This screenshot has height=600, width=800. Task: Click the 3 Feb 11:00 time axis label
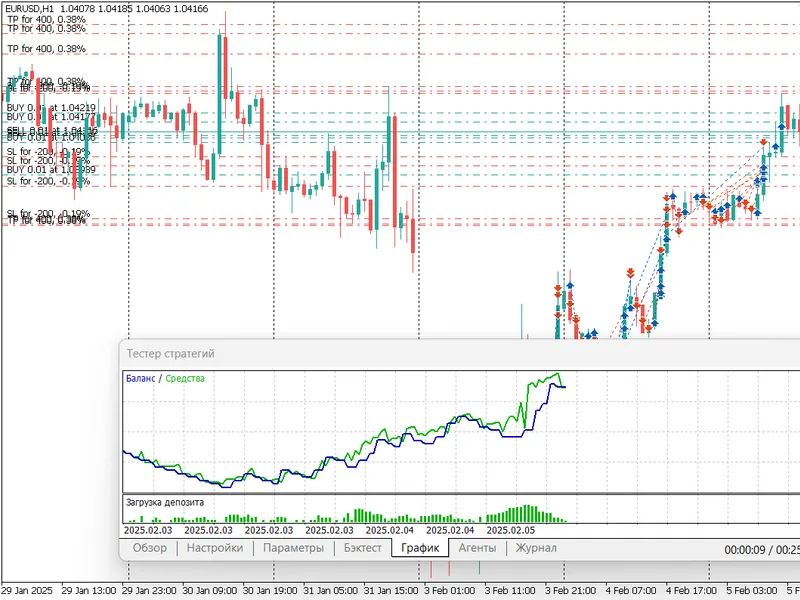[x=510, y=591]
